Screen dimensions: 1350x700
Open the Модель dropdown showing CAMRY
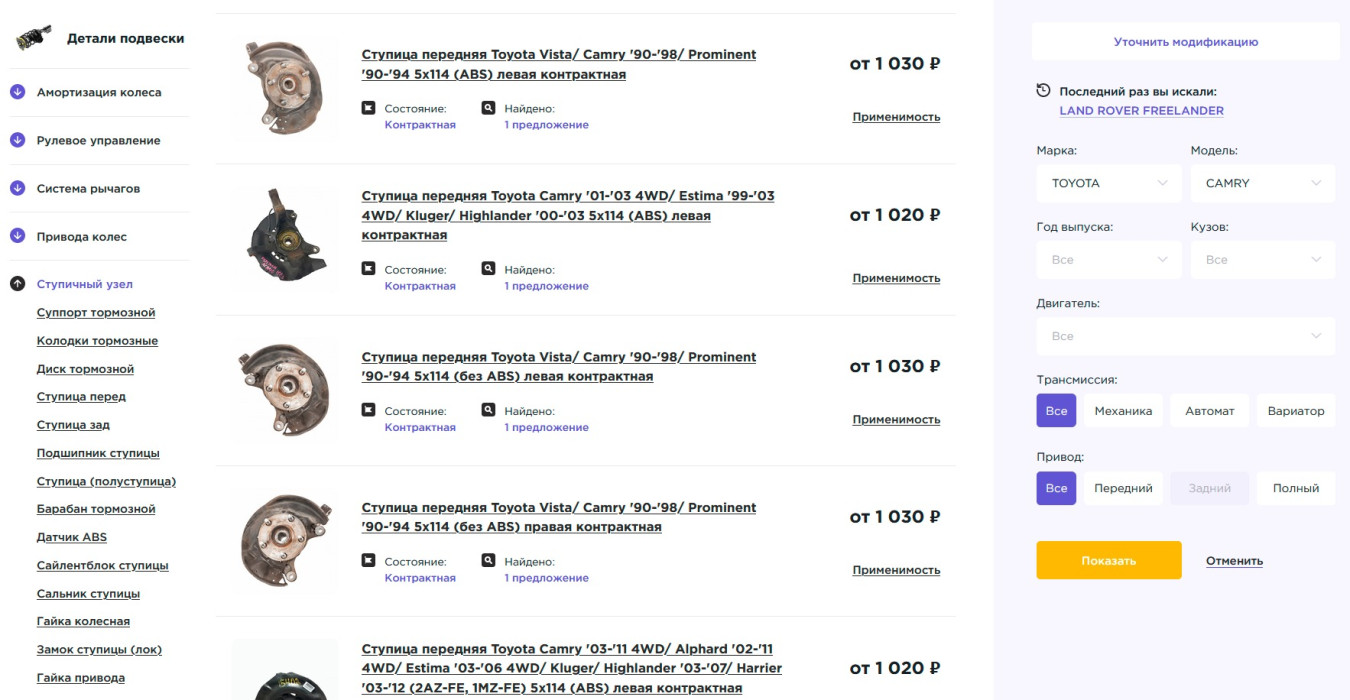tap(1262, 183)
